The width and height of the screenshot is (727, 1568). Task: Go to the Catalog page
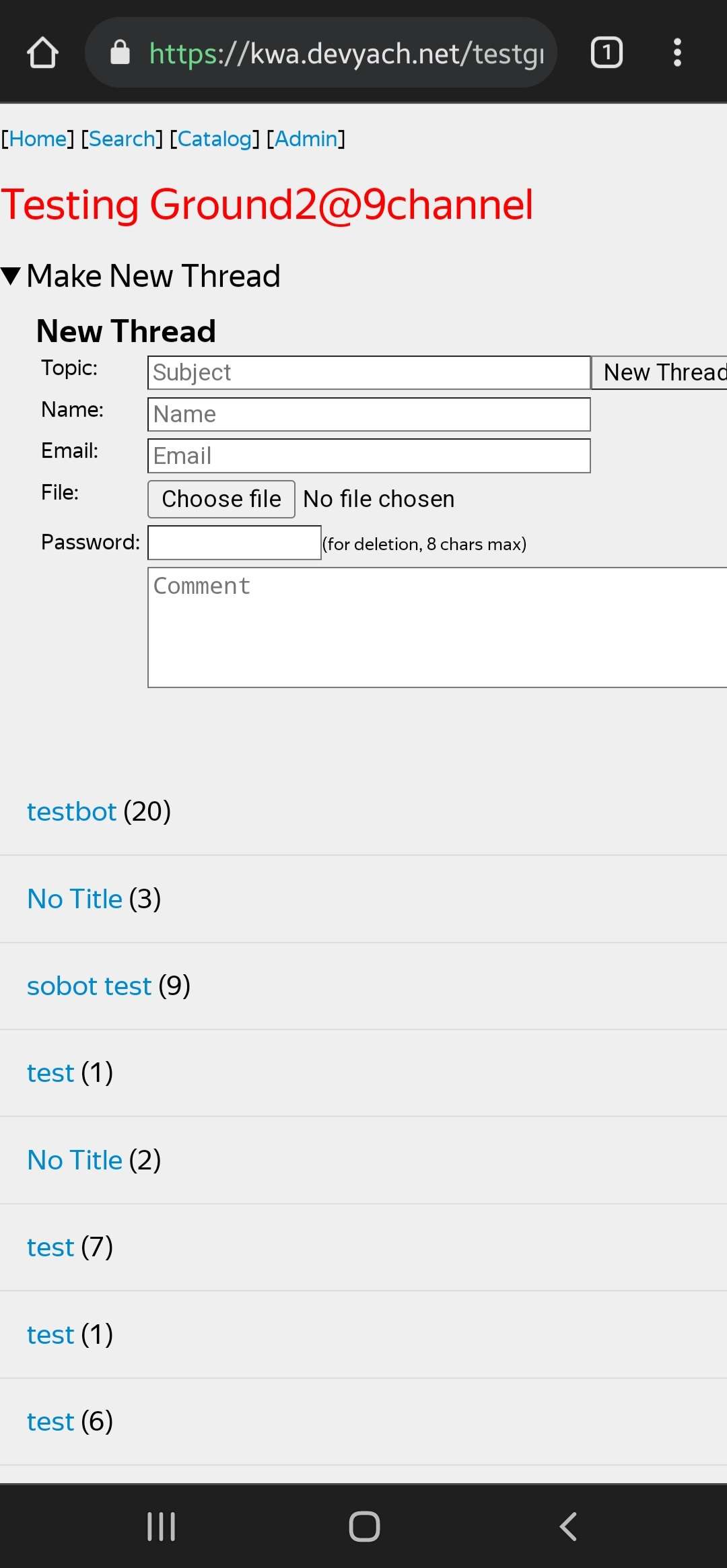coord(214,139)
